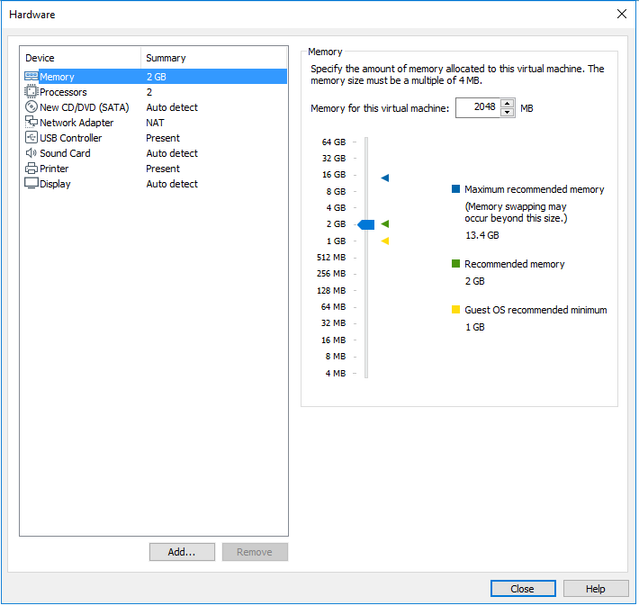Click the 16 GB slider label

point(334,174)
